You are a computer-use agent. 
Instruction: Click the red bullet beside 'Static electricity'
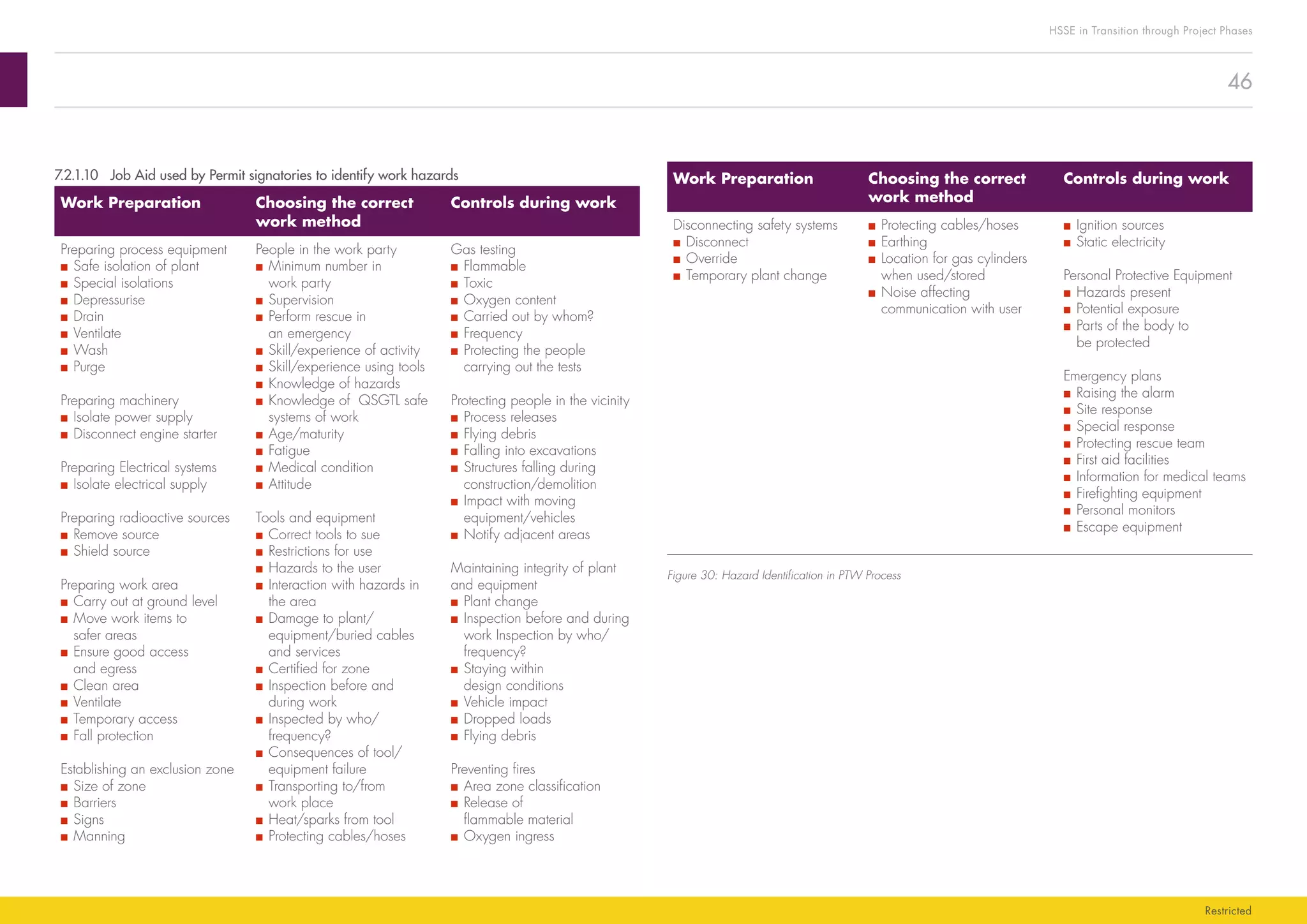pyautogui.click(x=1067, y=242)
